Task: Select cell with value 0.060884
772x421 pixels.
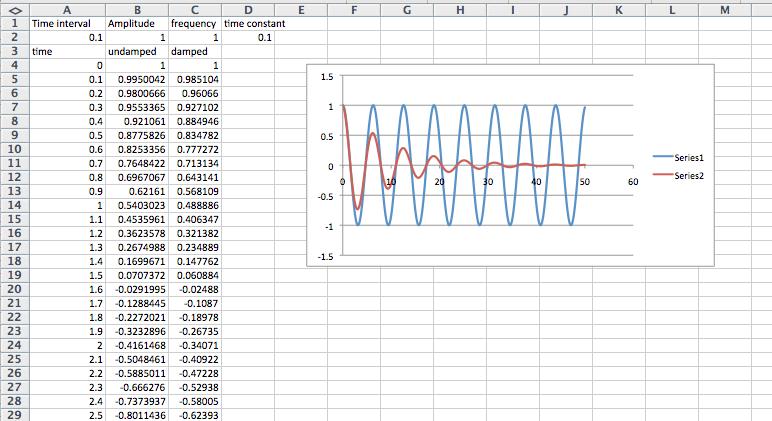Action: point(195,275)
